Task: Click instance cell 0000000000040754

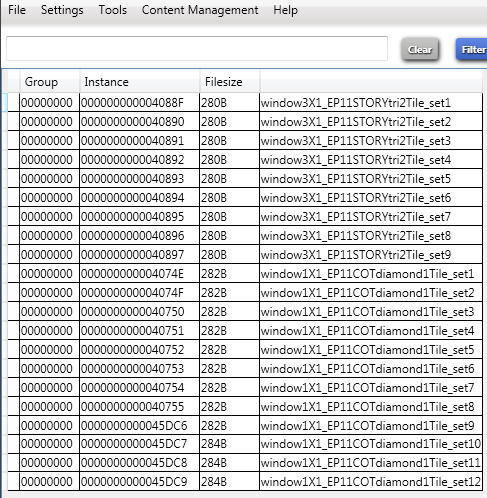Action: click(140, 388)
